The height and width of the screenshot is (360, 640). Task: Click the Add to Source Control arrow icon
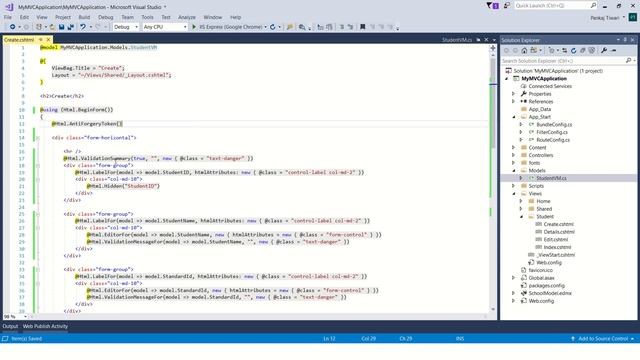click(x=573, y=339)
